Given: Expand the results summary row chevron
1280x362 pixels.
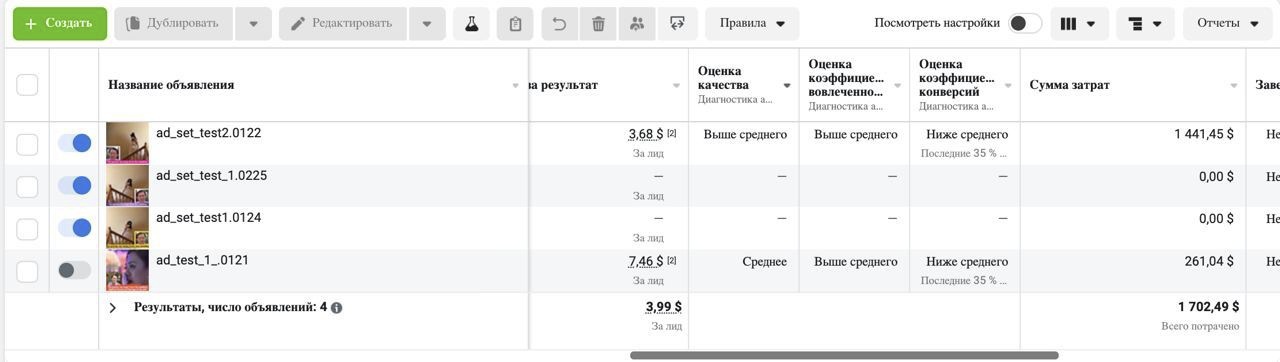Looking at the screenshot, I should [113, 308].
